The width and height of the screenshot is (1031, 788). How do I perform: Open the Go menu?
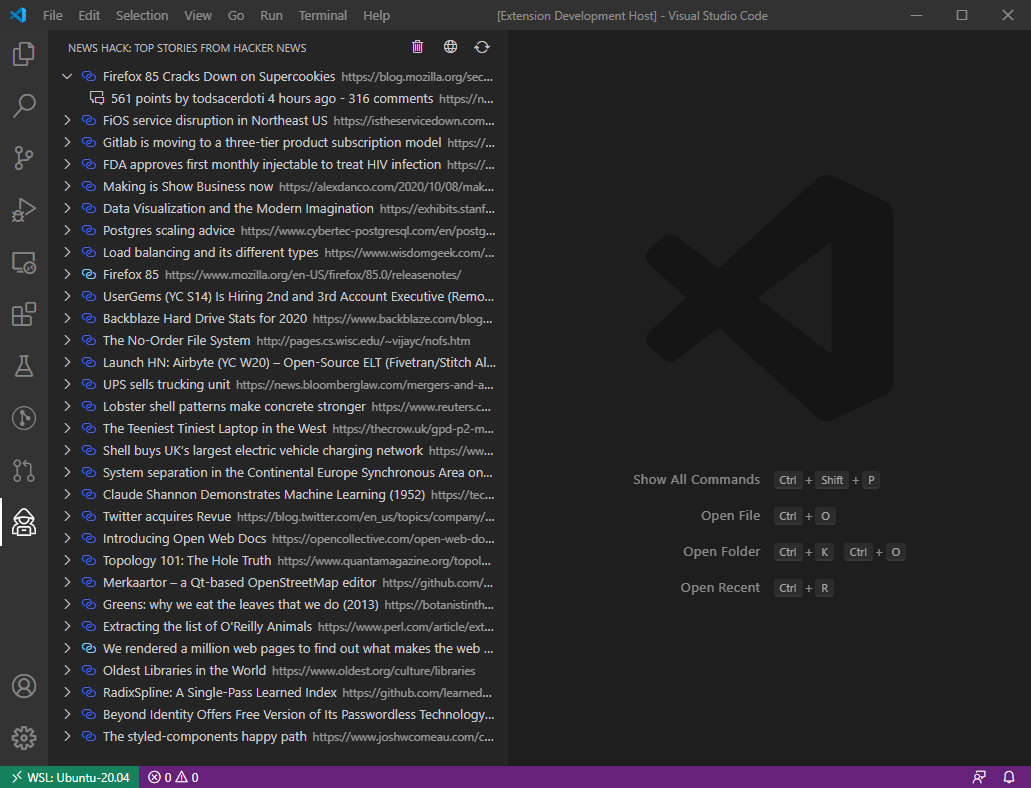point(236,15)
